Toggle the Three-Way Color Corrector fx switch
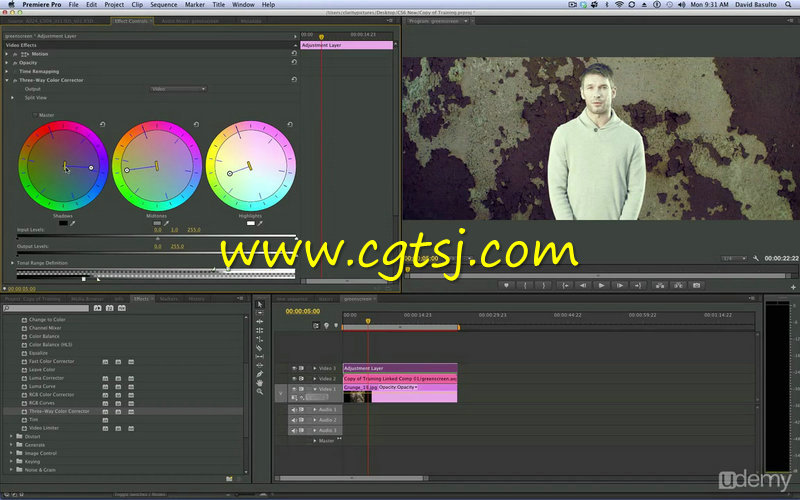This screenshot has width=800, height=500. [15, 80]
